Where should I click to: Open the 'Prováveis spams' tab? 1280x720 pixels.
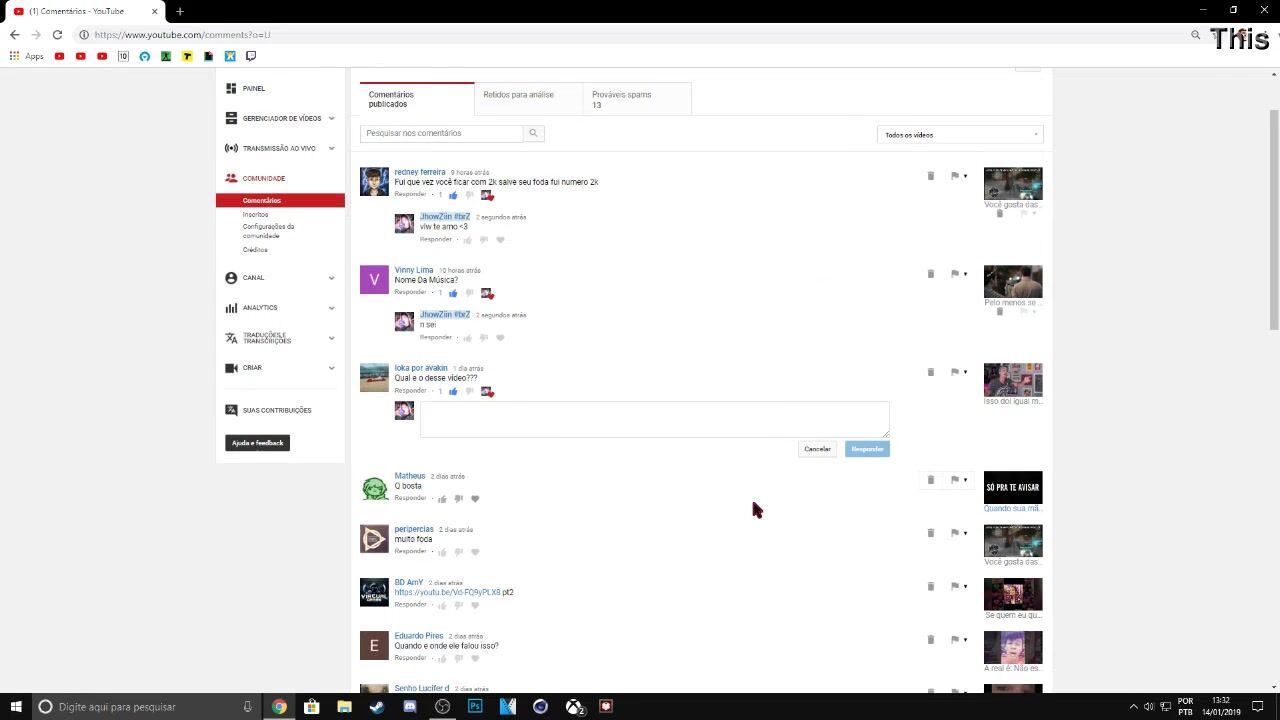(621, 99)
